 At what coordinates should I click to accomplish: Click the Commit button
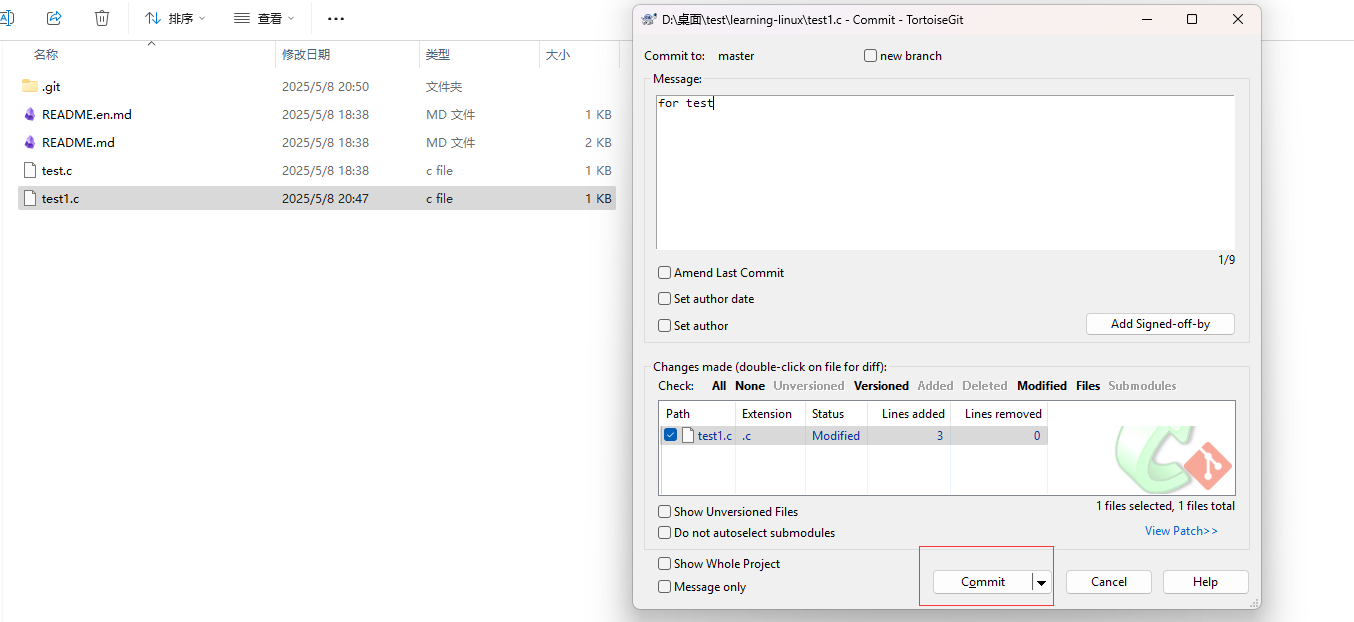(x=983, y=582)
